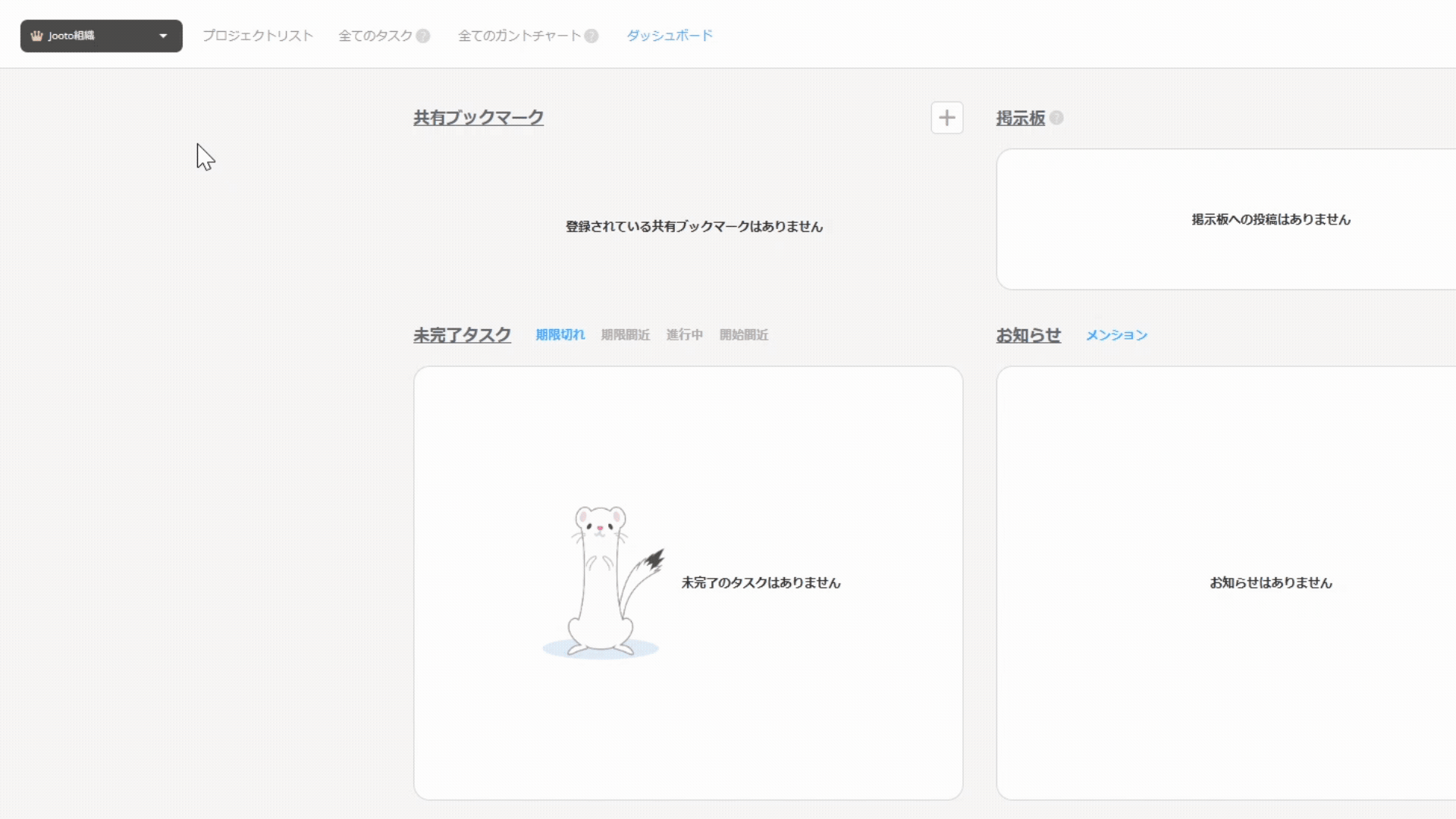Select the 開始間近 filter
This screenshot has width=1456, height=819.
pyautogui.click(x=744, y=334)
